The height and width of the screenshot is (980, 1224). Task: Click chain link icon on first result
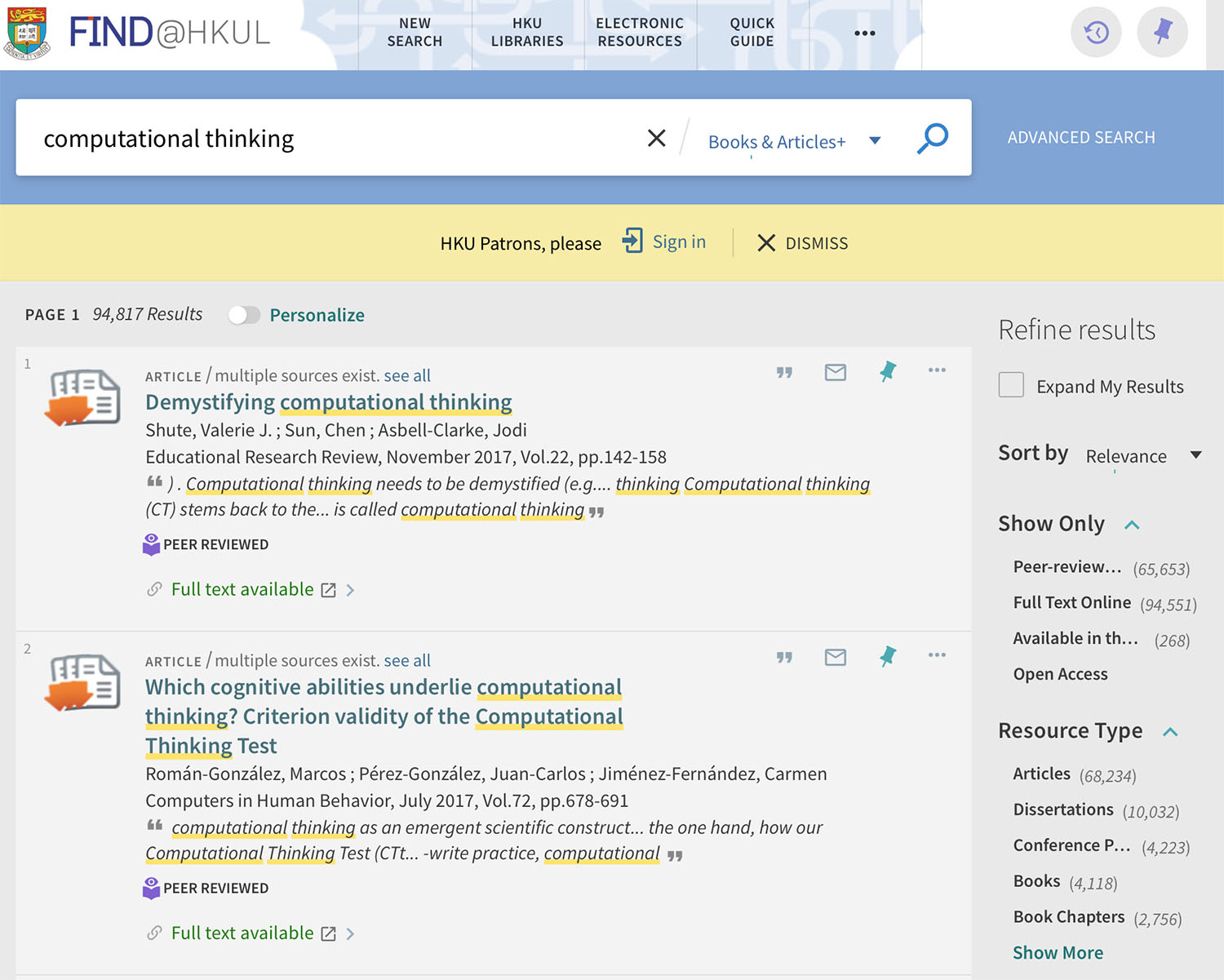click(x=154, y=589)
